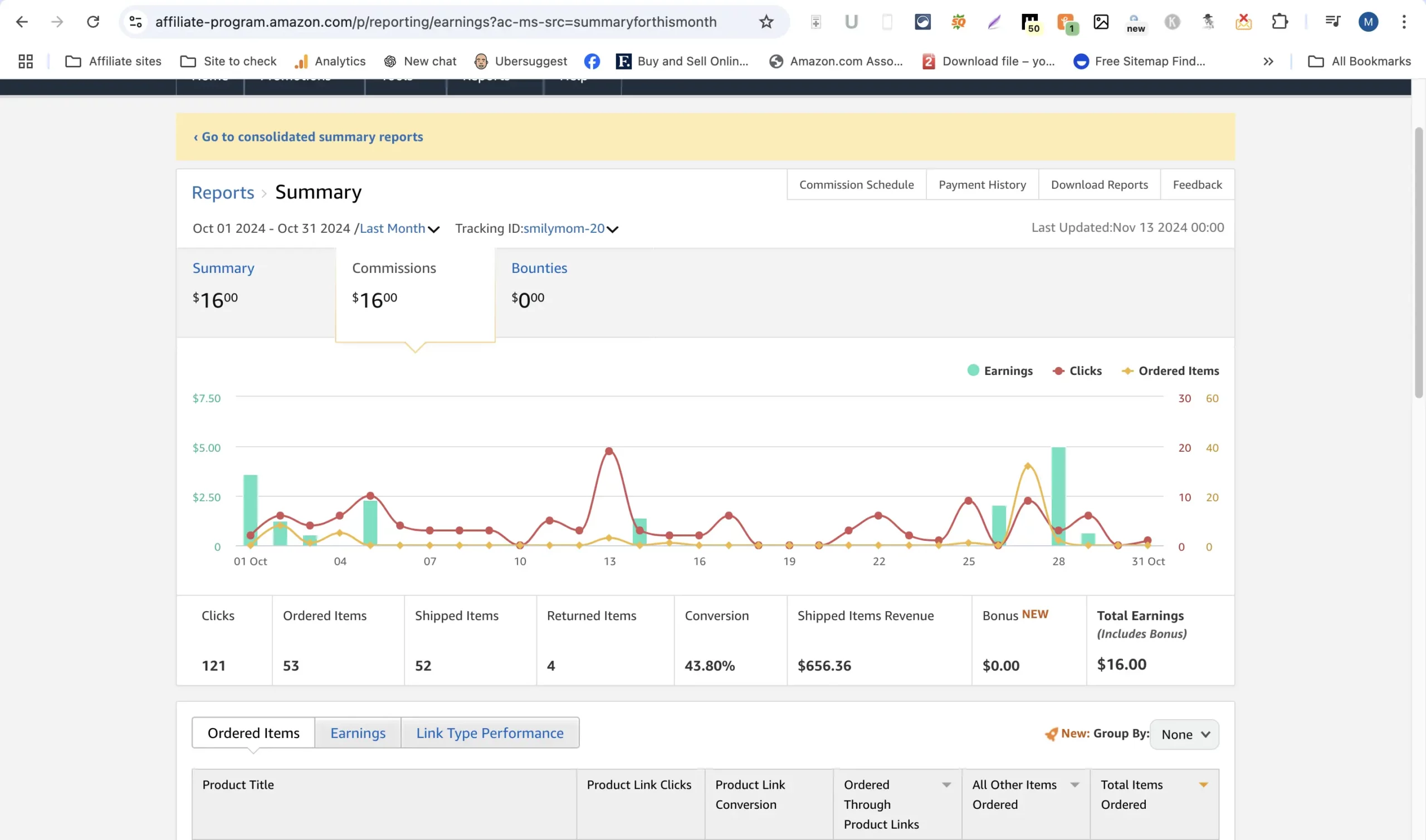Click the Feedback button
The image size is (1426, 840).
pos(1198,184)
